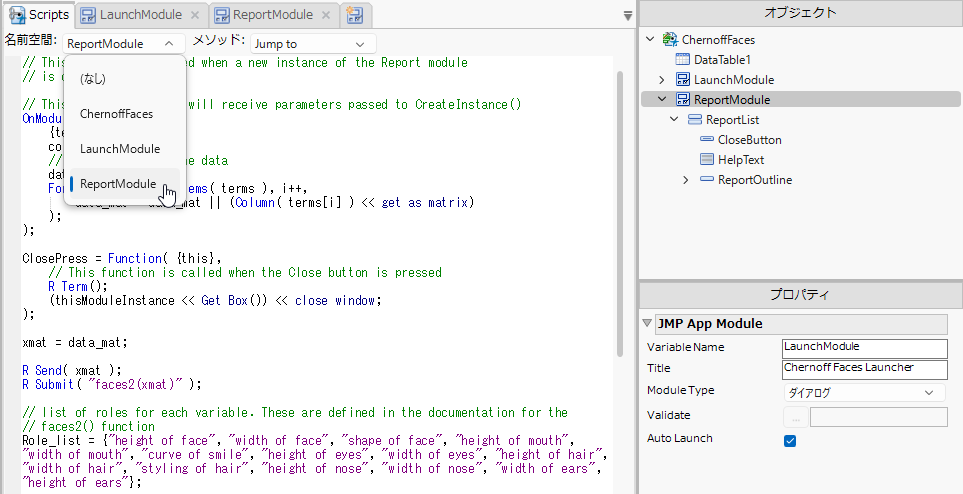Click the "ClosePress" text in script
963x494 pixels.
click(55, 258)
